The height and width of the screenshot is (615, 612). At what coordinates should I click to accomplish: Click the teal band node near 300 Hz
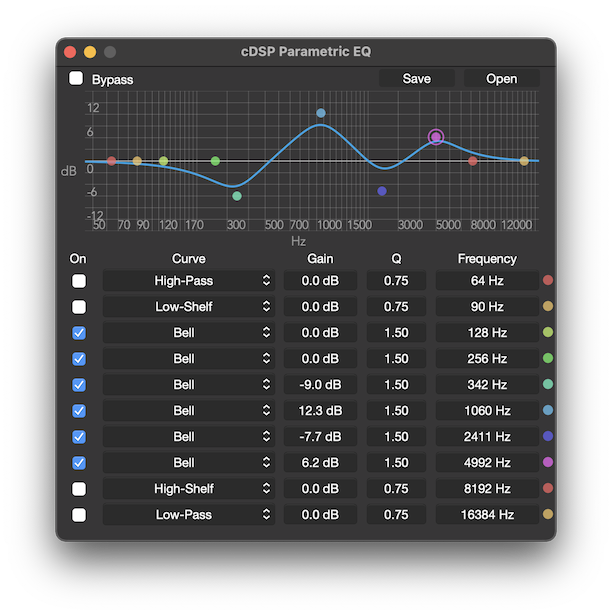(237, 196)
